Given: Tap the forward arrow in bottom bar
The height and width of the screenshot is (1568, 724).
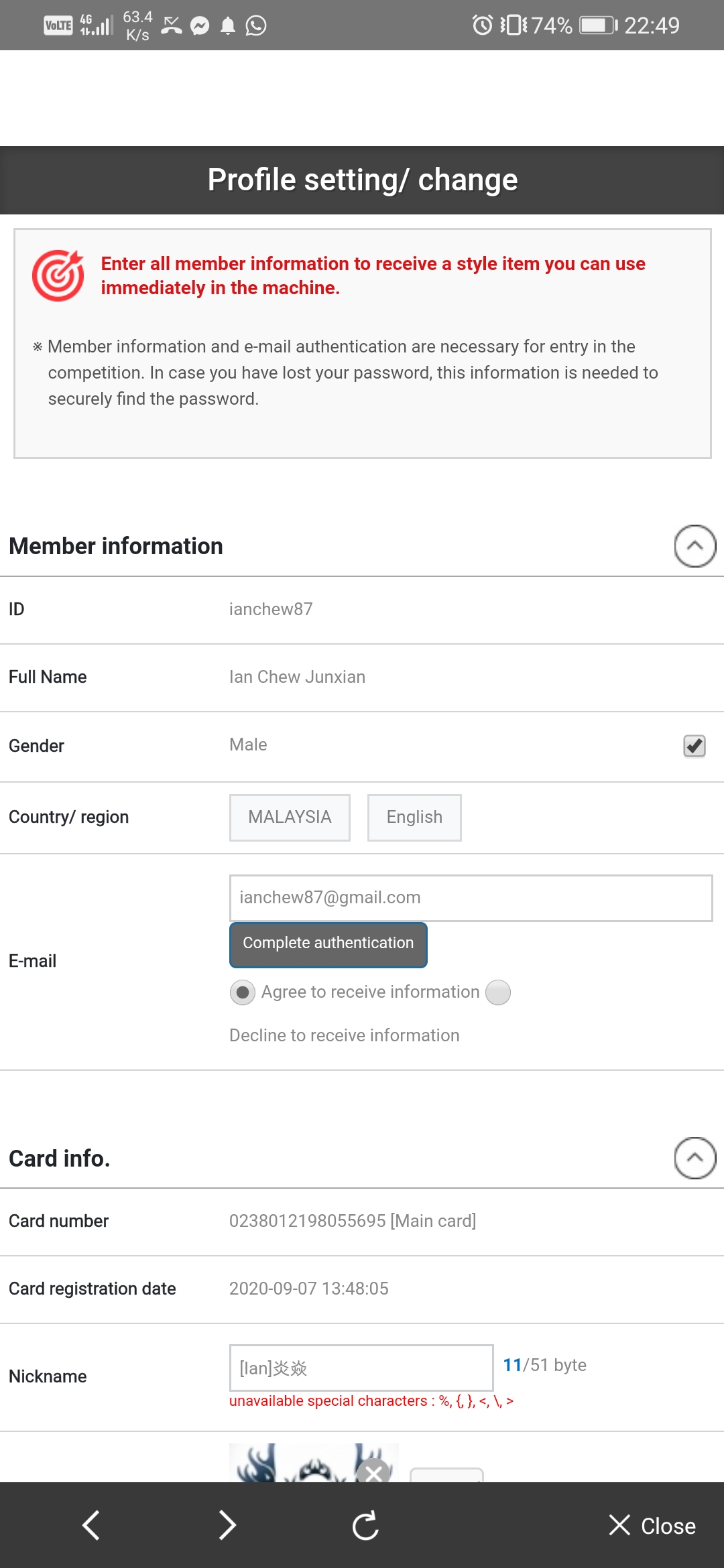Looking at the screenshot, I should 227,1526.
